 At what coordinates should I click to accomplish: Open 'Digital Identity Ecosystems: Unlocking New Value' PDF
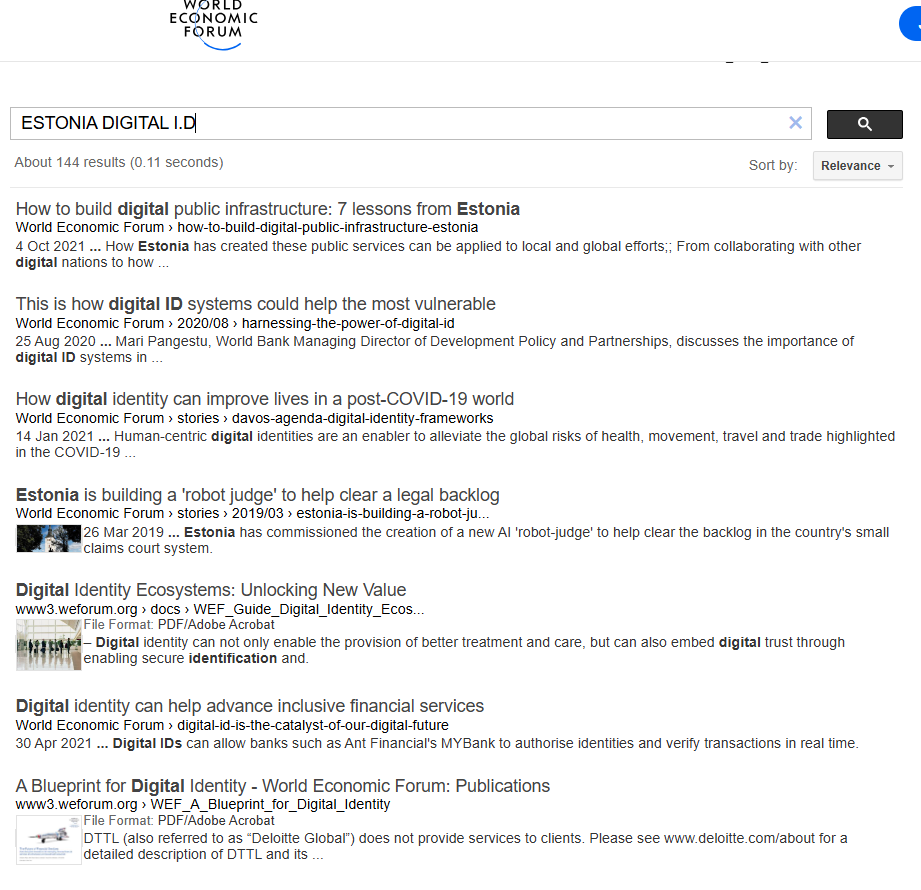(210, 590)
